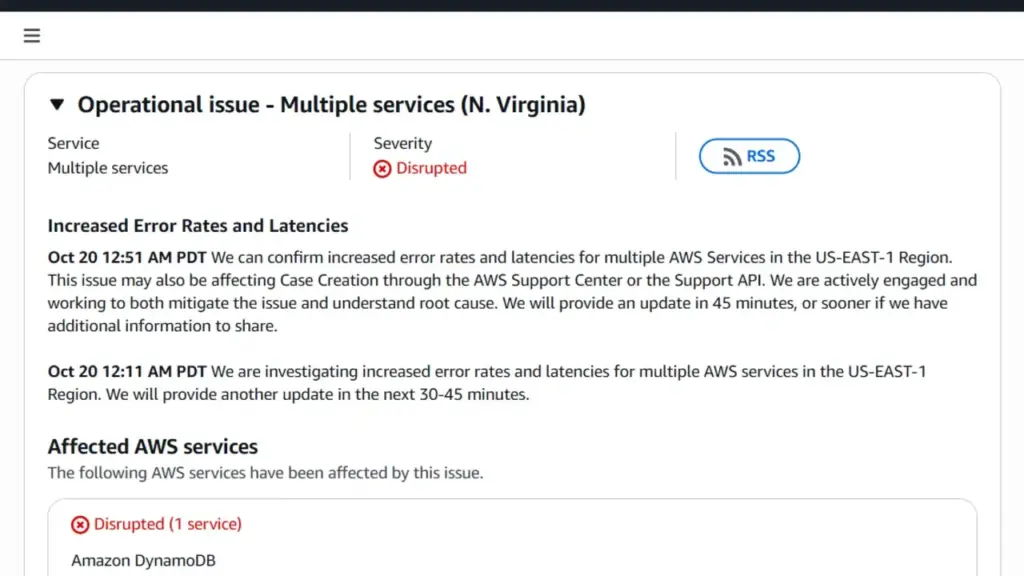Open the hamburger navigation menu
Viewport: 1024px width, 576px height.
tap(32, 36)
